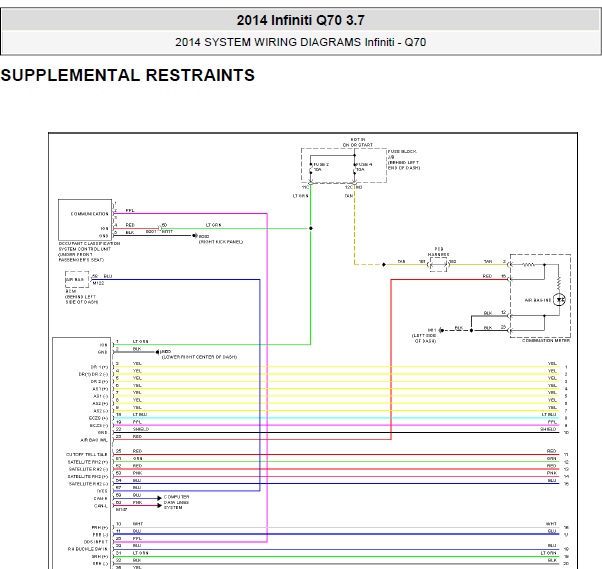This screenshot has height=569, width=602.
Task: Click the left side of dash ground symbol
Action: point(442,330)
